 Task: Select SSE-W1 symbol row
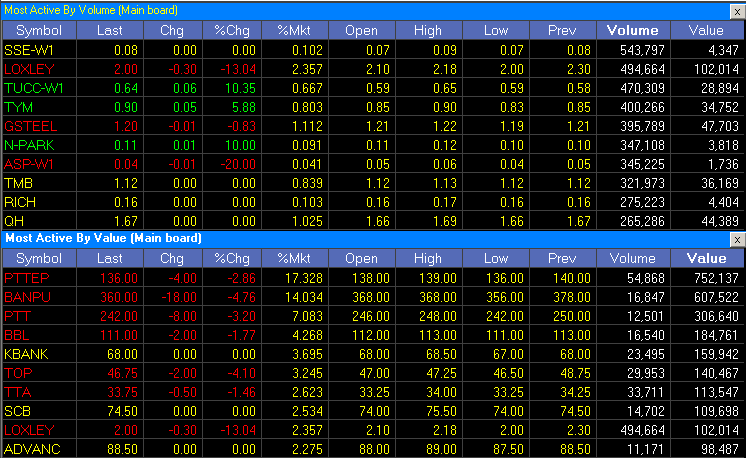pos(29,50)
